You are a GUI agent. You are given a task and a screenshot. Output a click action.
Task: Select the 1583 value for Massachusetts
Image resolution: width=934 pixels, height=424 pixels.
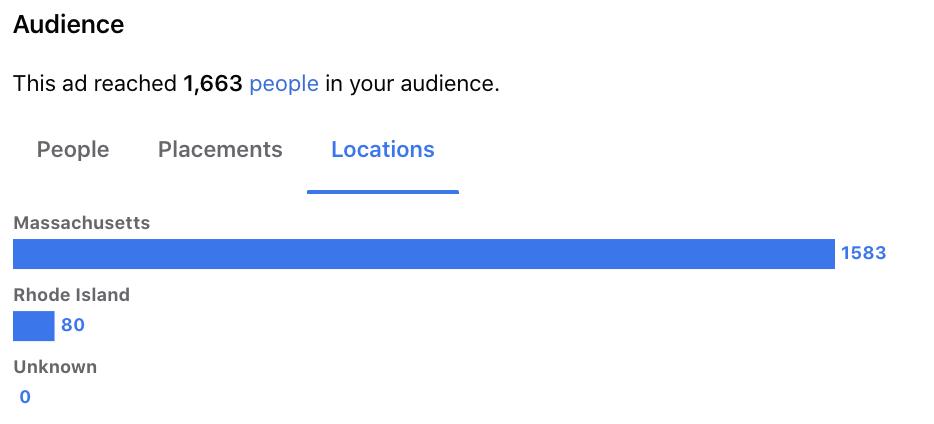pyautogui.click(x=863, y=253)
